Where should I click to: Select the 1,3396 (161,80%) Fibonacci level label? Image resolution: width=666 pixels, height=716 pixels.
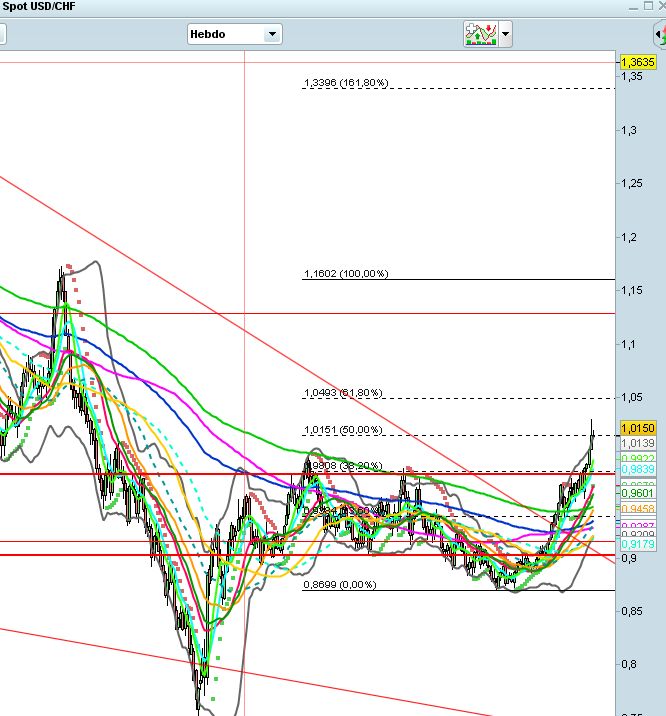pyautogui.click(x=346, y=83)
